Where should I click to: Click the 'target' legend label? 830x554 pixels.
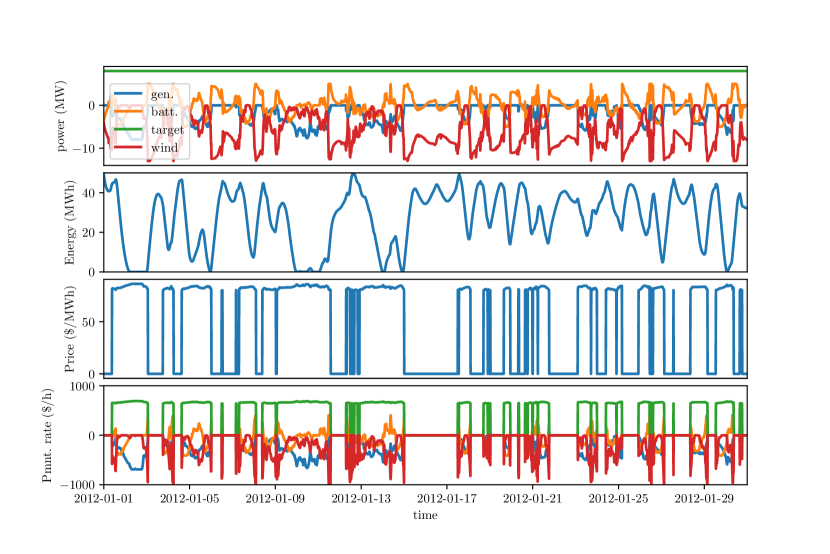coord(167,130)
